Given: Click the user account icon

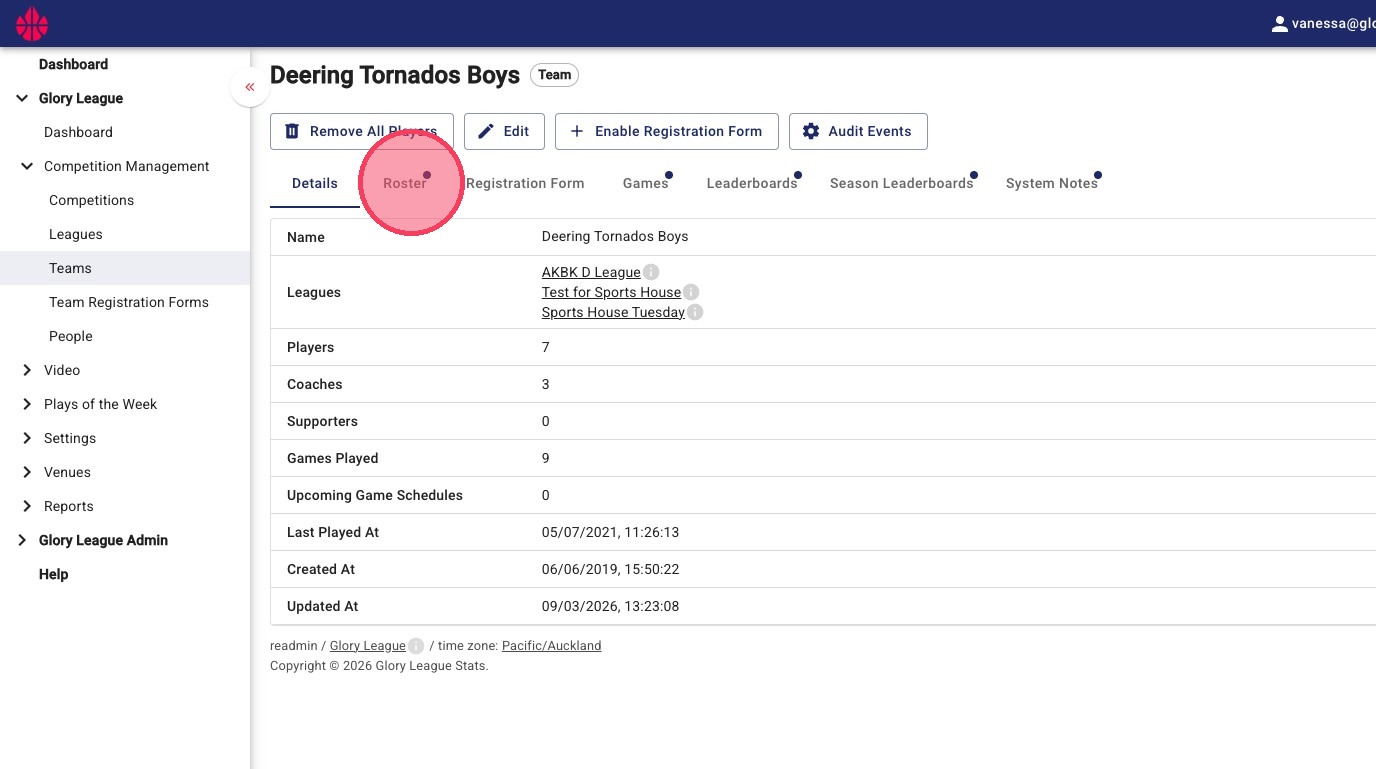Looking at the screenshot, I should point(1279,24).
